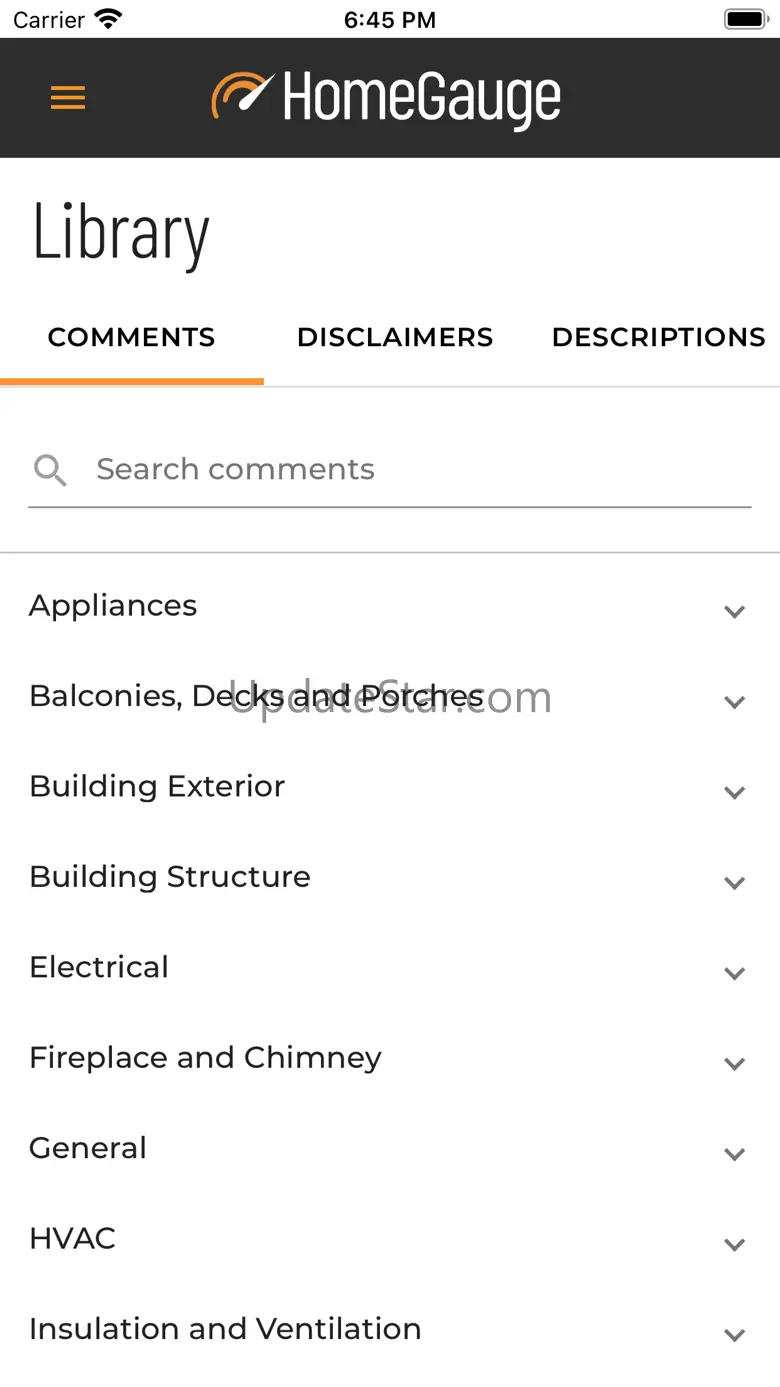Expand the General chevron
This screenshot has width=780, height=1387.
point(735,1154)
